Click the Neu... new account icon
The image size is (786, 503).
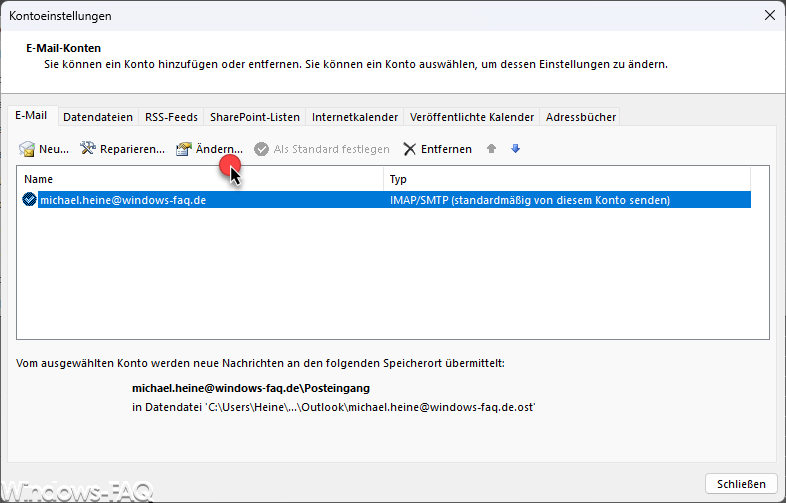pyautogui.click(x=27, y=149)
